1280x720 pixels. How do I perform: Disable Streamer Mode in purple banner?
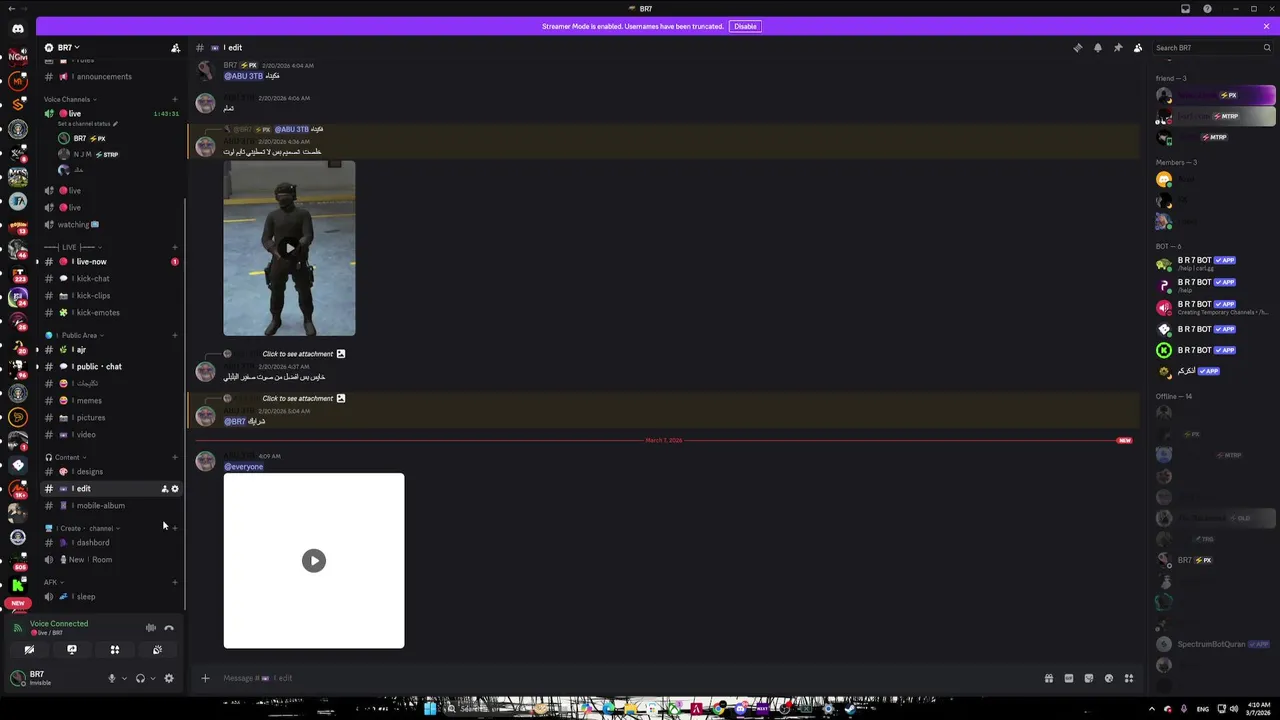745,26
